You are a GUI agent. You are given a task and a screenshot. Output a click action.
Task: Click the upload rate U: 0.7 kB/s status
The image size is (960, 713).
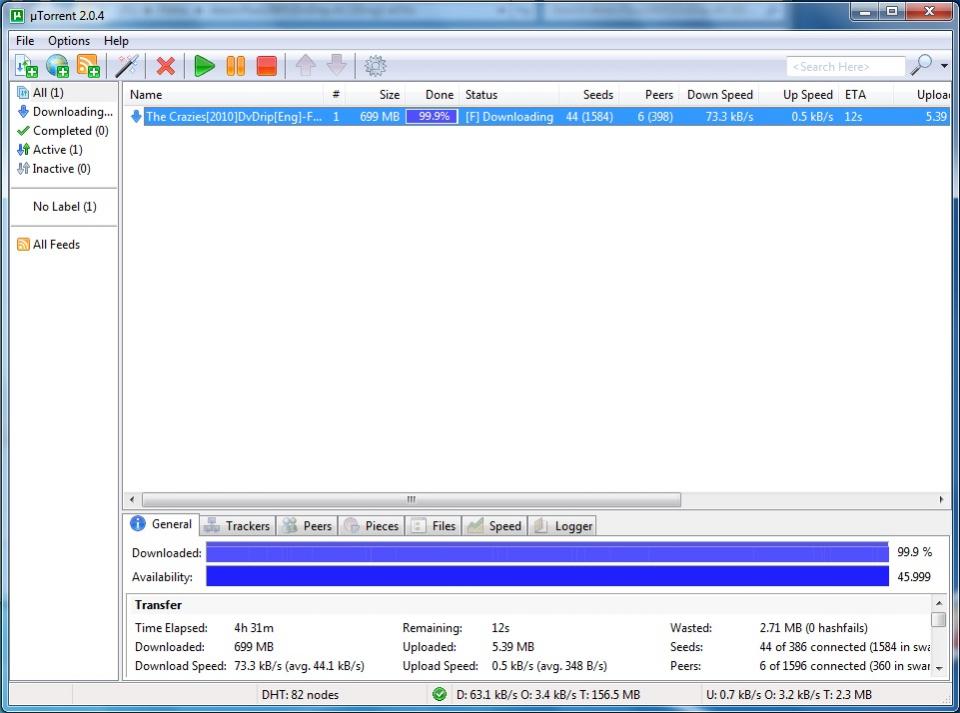[x=789, y=695]
